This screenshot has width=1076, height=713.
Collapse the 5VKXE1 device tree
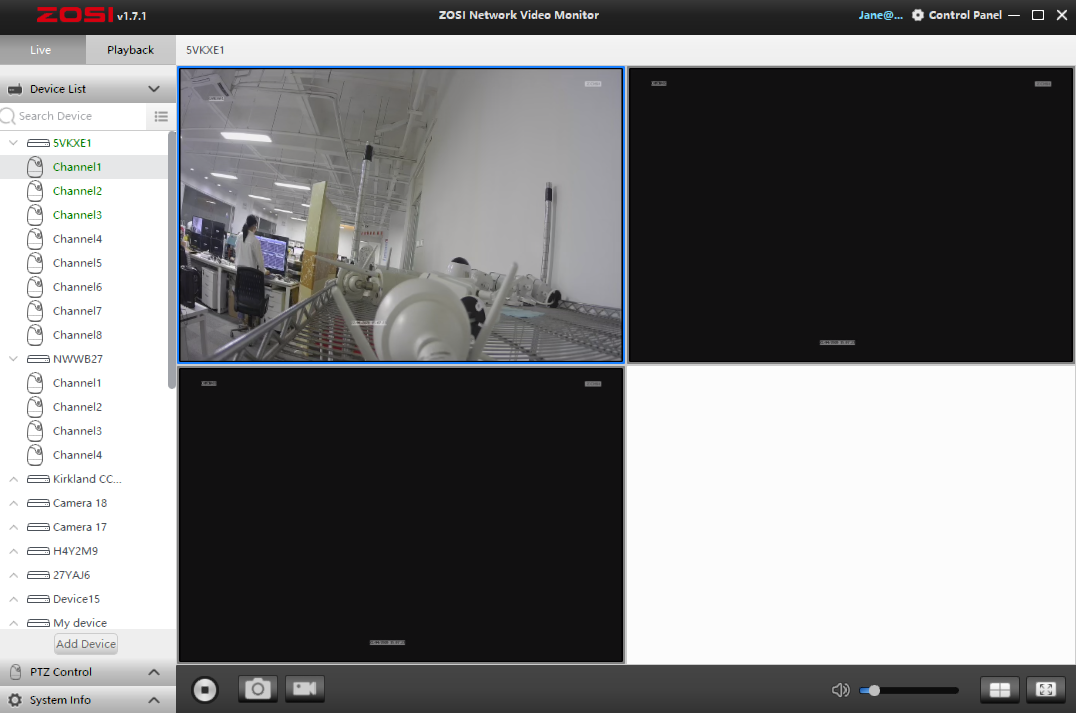14,143
